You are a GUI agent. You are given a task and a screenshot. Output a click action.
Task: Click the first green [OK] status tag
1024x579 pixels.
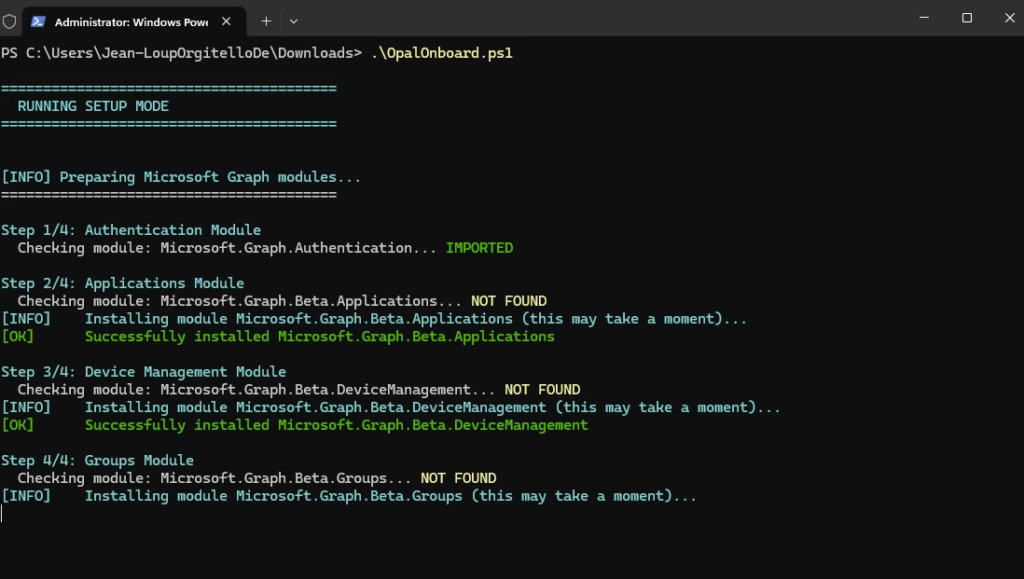(x=18, y=337)
